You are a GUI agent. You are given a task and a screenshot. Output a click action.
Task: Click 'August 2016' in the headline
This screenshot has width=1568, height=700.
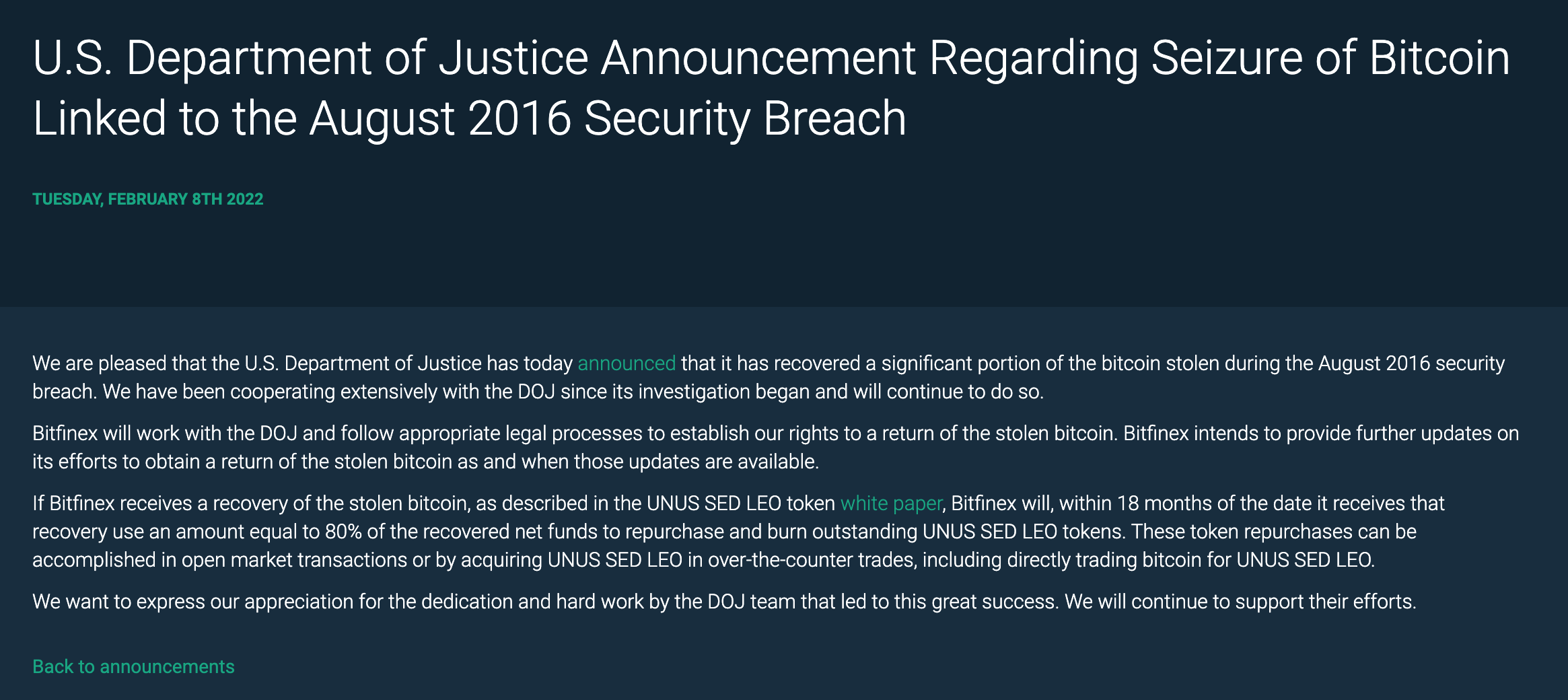(441, 118)
